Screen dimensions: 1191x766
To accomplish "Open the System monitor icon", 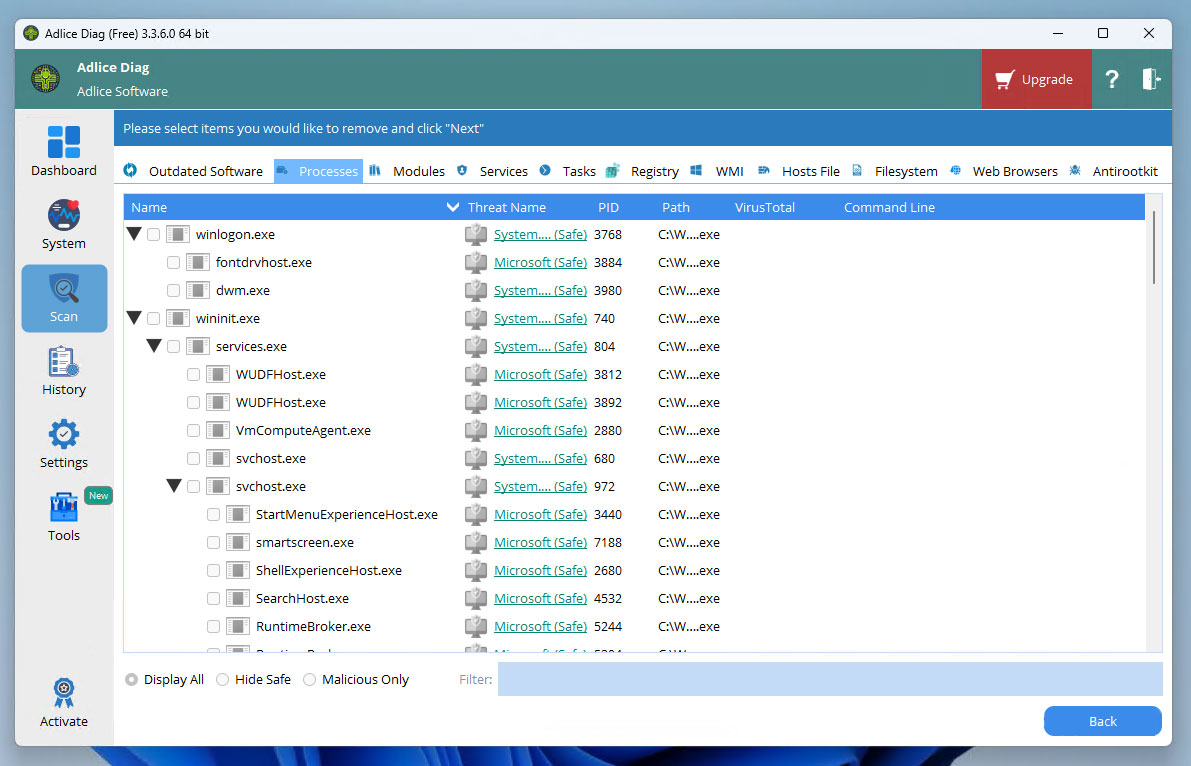I will [64, 215].
